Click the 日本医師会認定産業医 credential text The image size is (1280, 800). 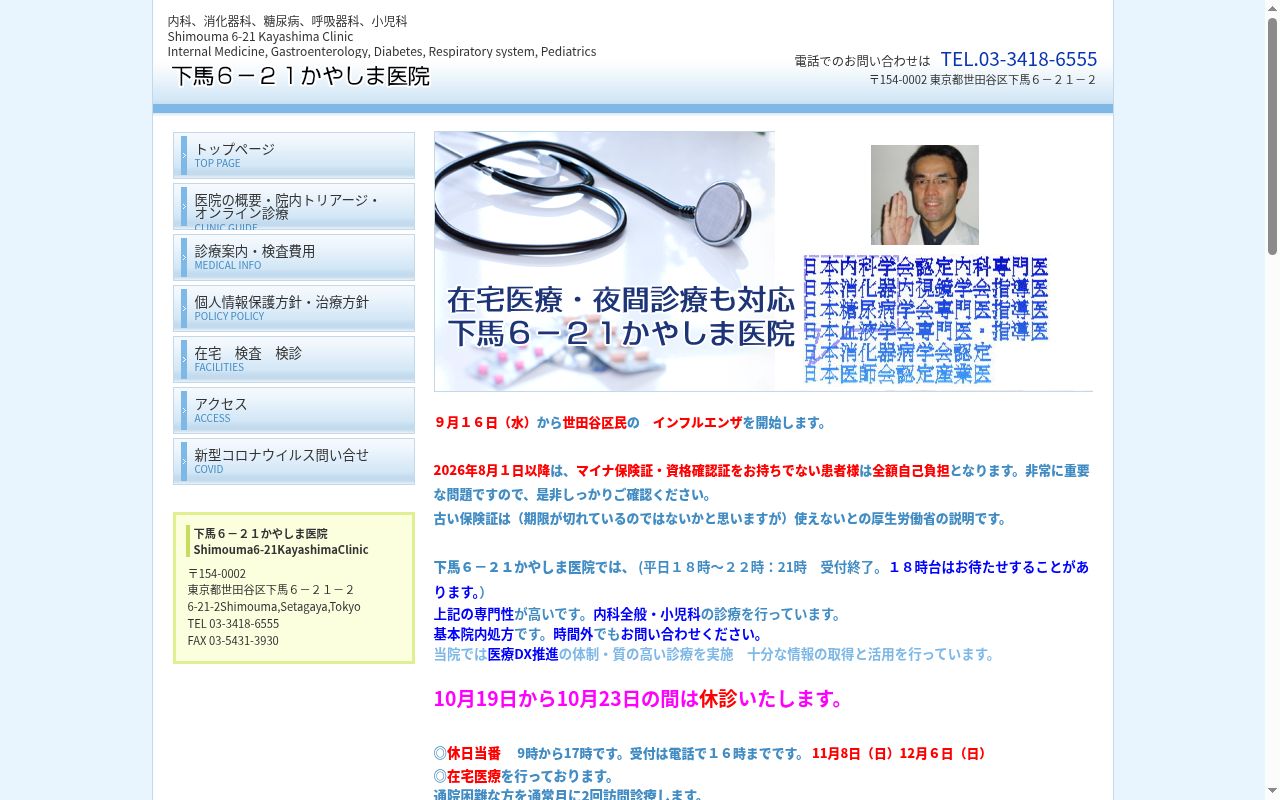pos(897,374)
